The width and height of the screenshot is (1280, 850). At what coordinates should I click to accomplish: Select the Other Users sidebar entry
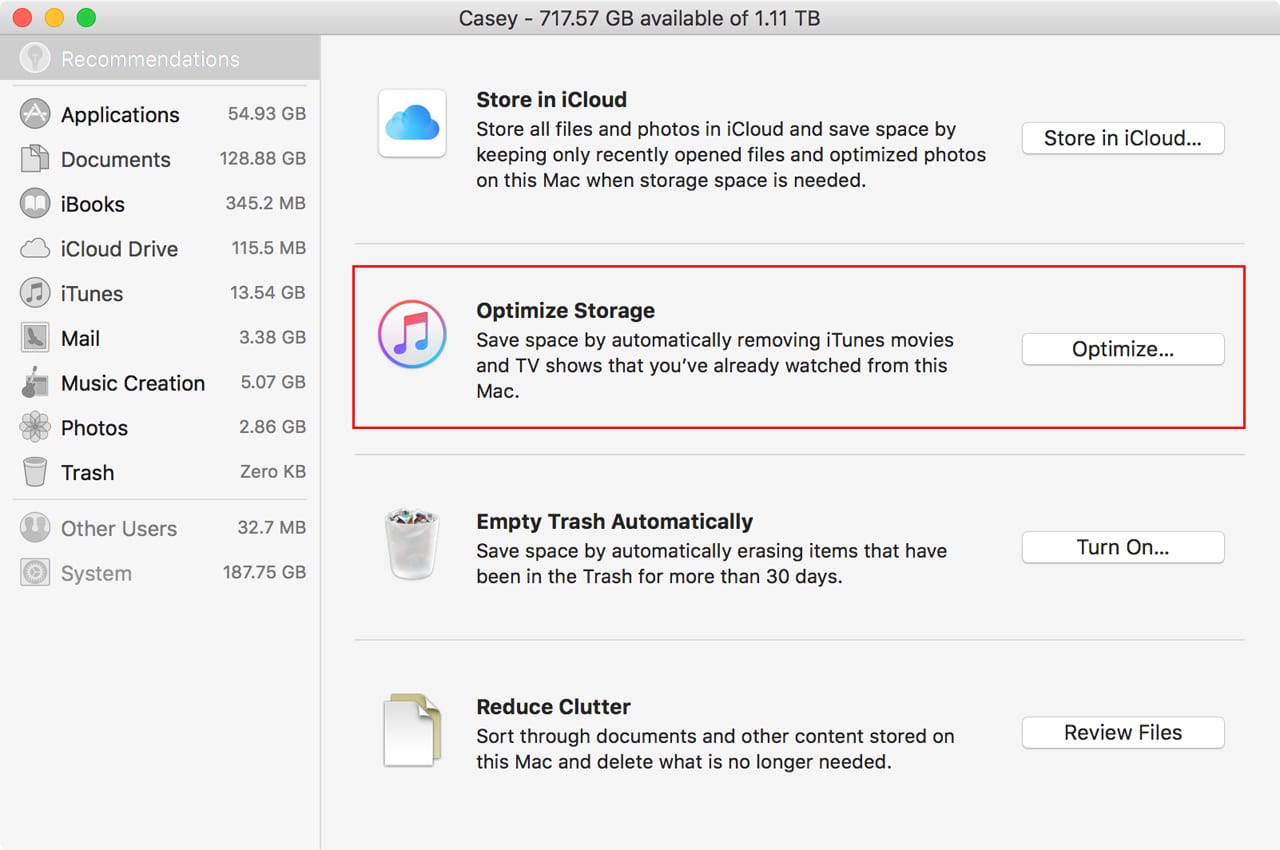[118, 528]
